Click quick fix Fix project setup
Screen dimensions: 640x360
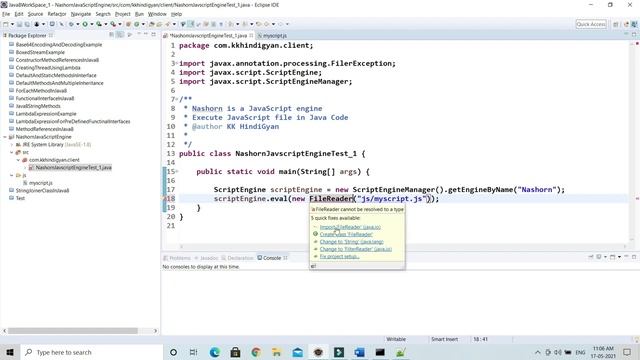[339, 256]
